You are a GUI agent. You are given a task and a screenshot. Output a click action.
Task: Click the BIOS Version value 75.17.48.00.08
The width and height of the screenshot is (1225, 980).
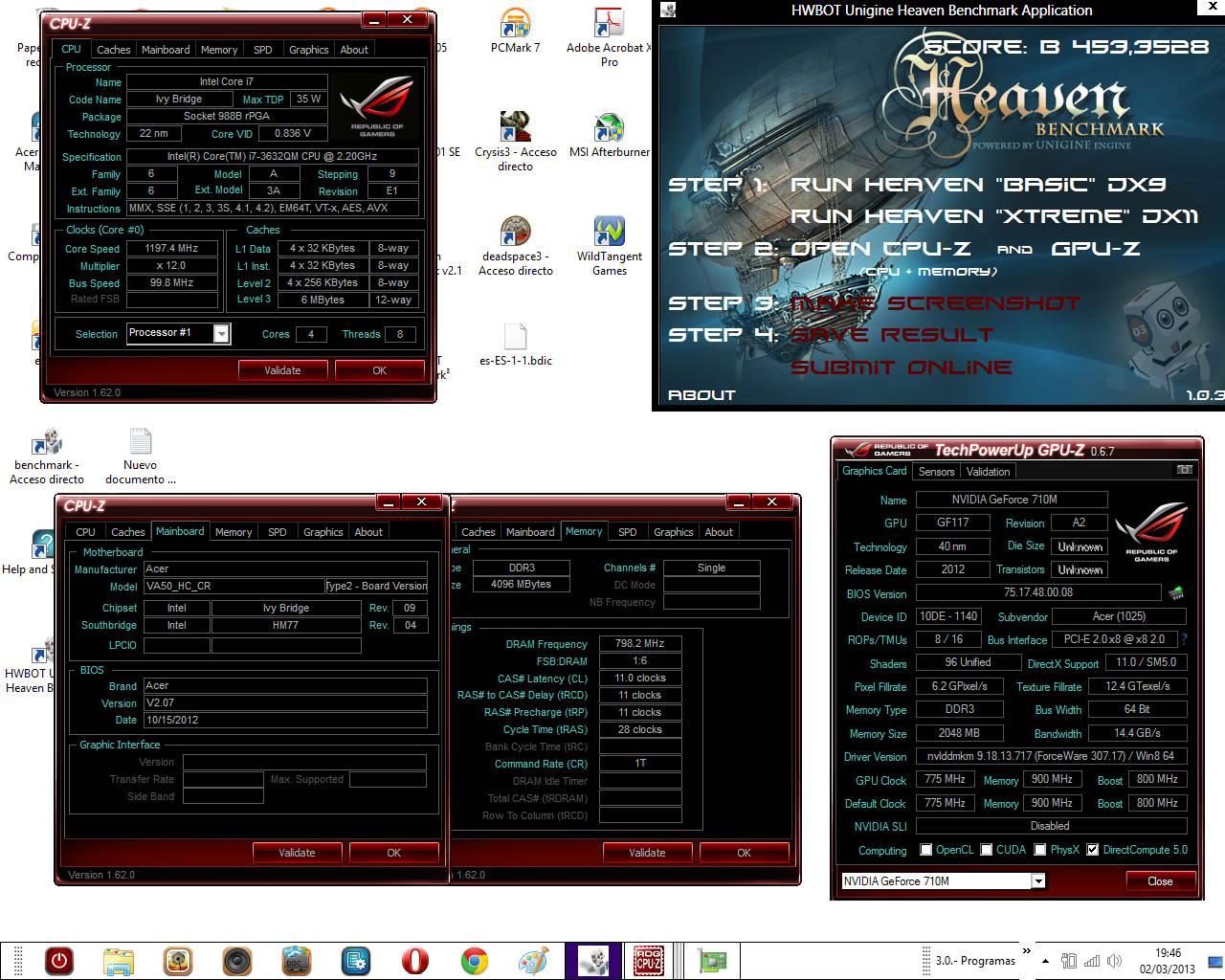tap(1038, 593)
